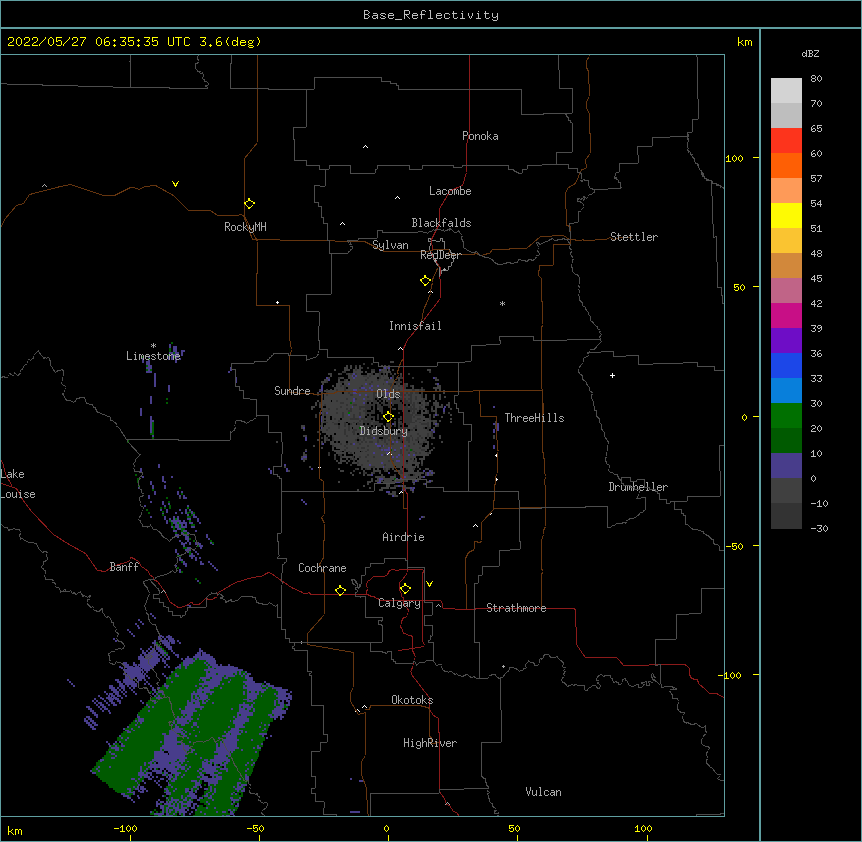Click the yellow diamond marker below Cochrane
Viewport: 862px width, 842px height.
pos(340,590)
